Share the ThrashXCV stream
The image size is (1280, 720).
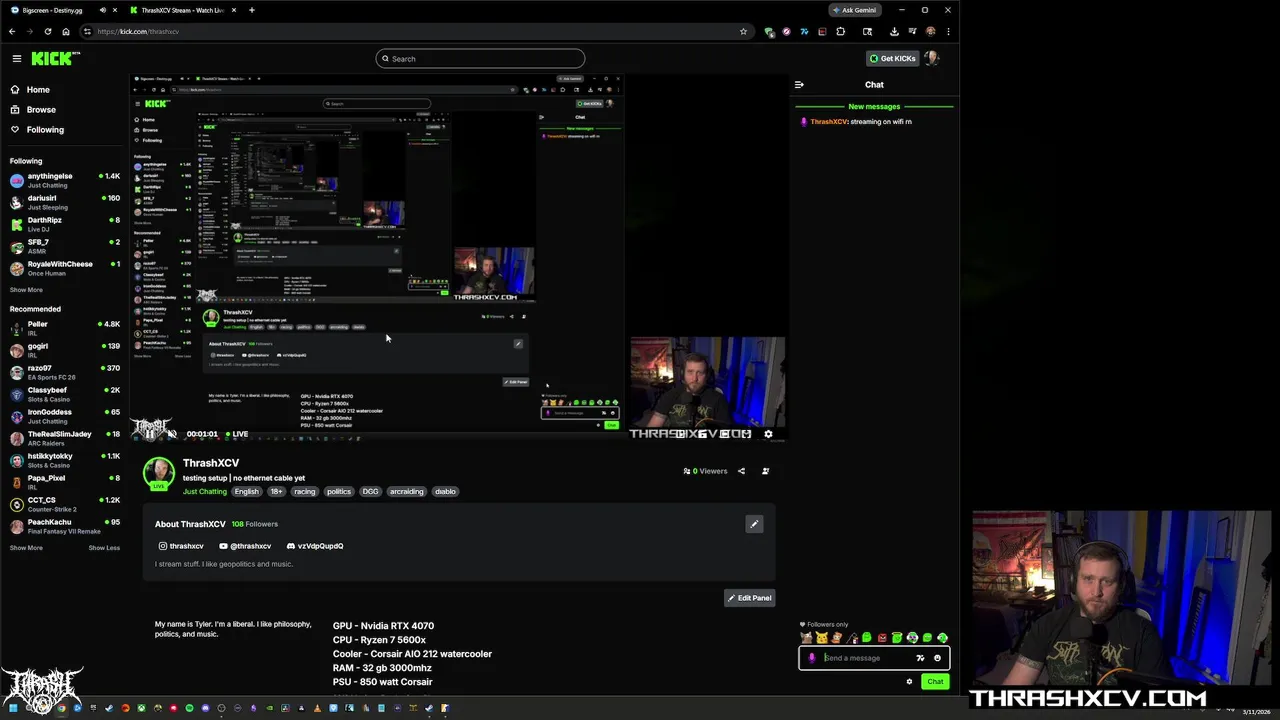[741, 471]
